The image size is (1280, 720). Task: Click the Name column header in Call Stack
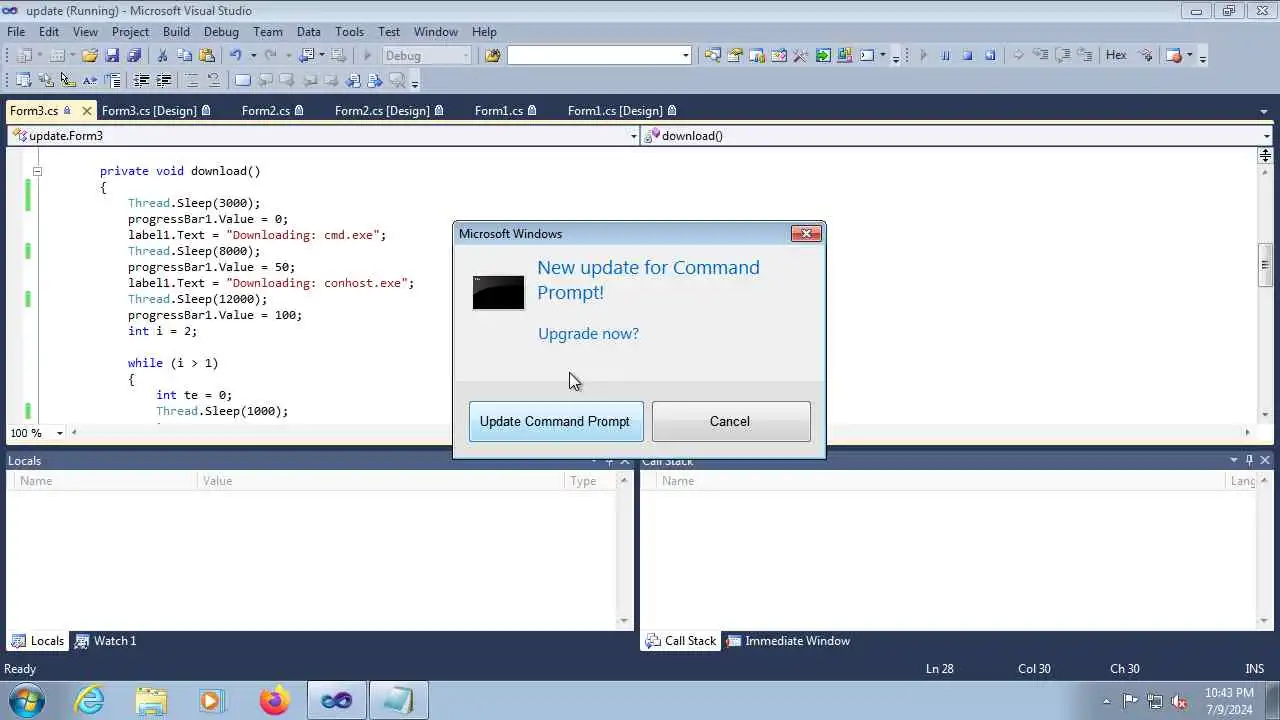tap(940, 481)
